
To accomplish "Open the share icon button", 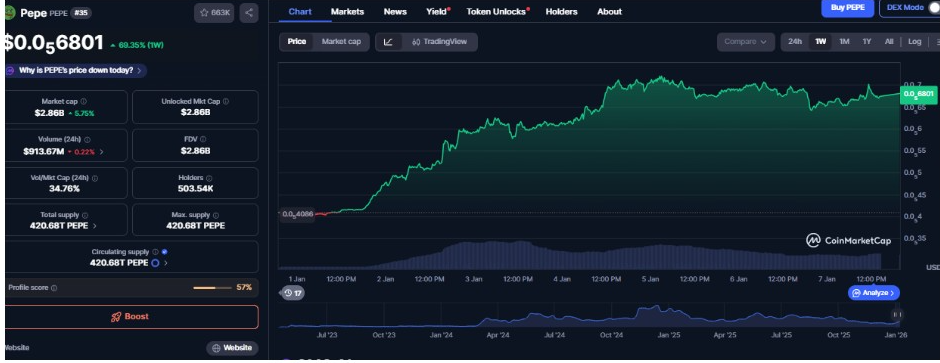I will [x=249, y=13].
